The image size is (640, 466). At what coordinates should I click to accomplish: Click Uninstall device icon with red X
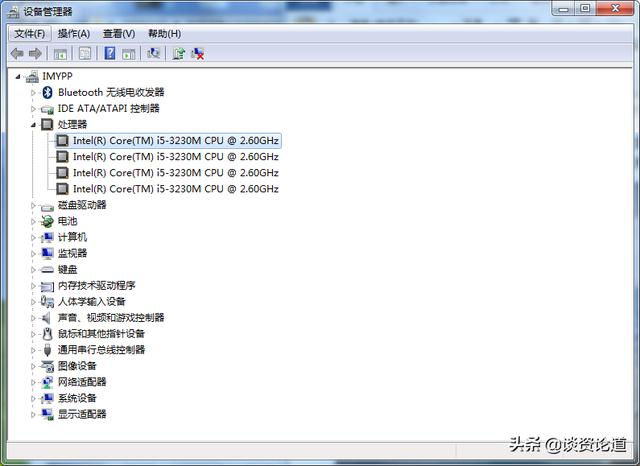[x=198, y=53]
